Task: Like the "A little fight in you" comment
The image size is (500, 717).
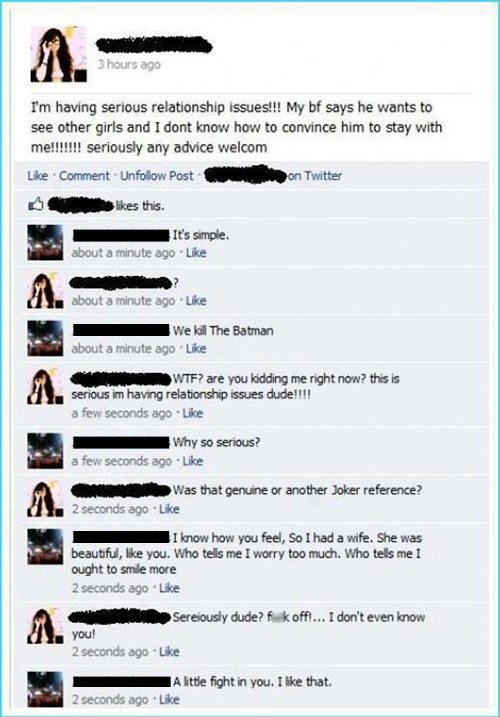Action: click(169, 700)
